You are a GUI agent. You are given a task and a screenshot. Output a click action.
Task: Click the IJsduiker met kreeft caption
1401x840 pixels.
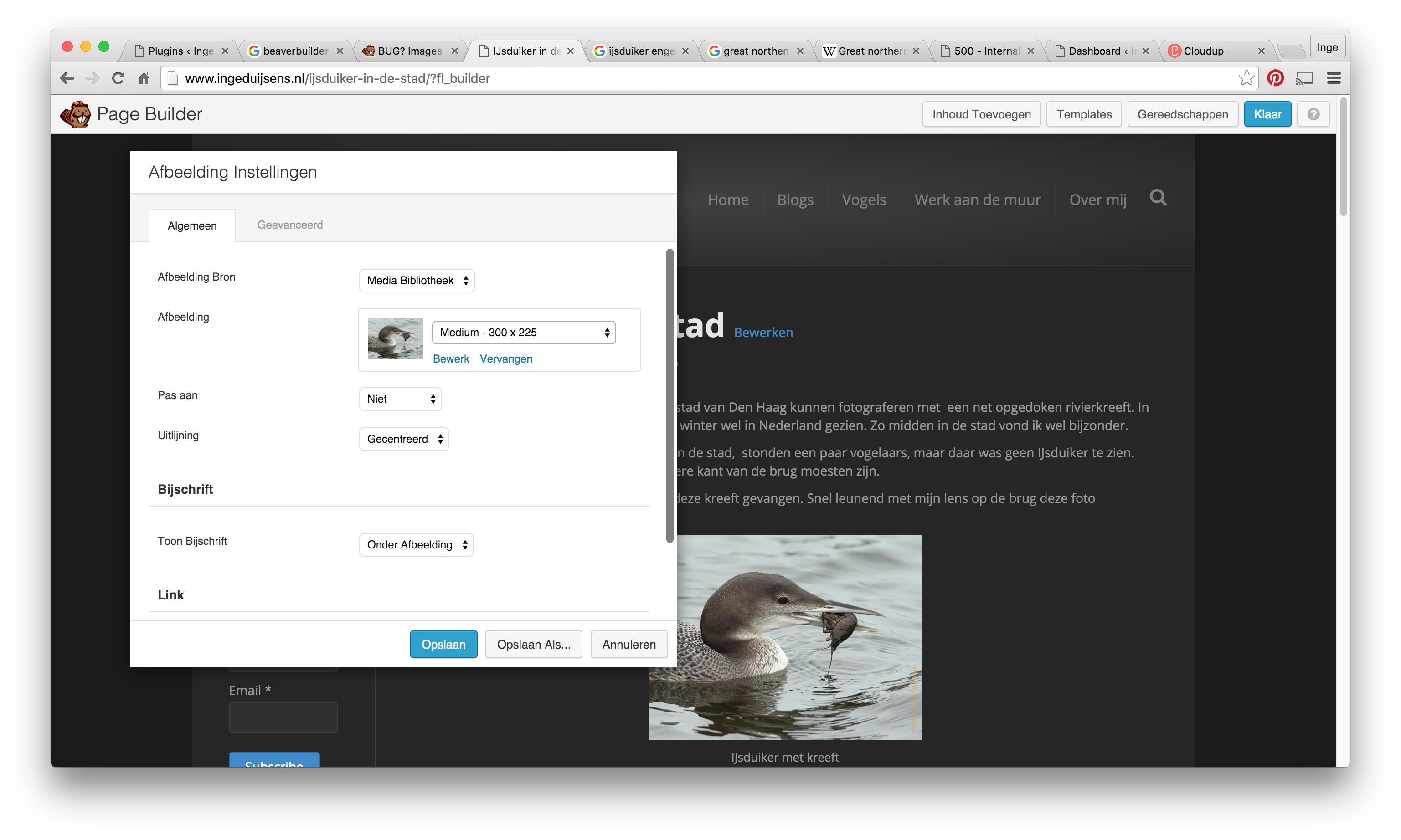tap(785, 757)
